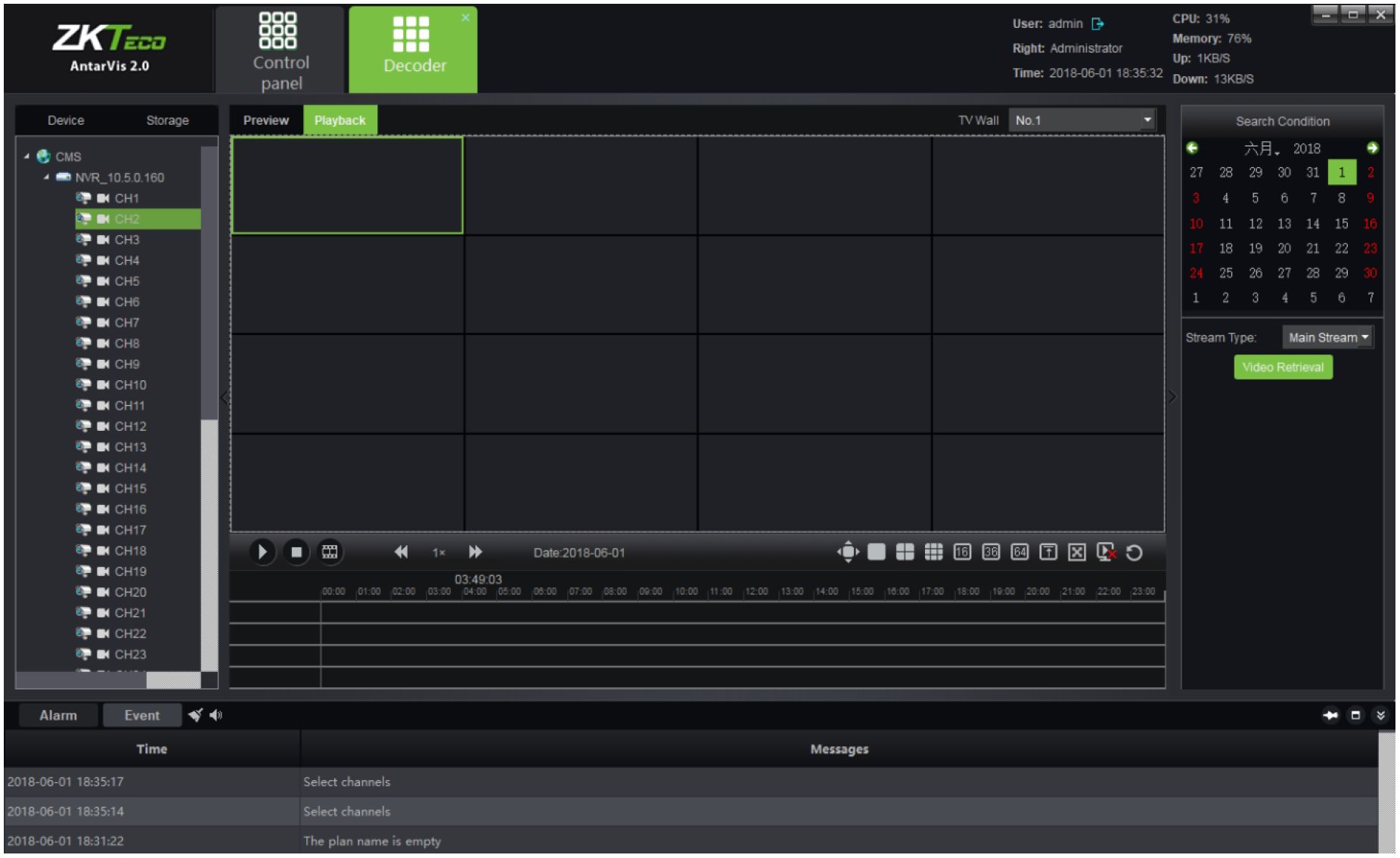Toggle the pin icon on alarm panel
The image size is (1400, 858).
(x=1330, y=715)
